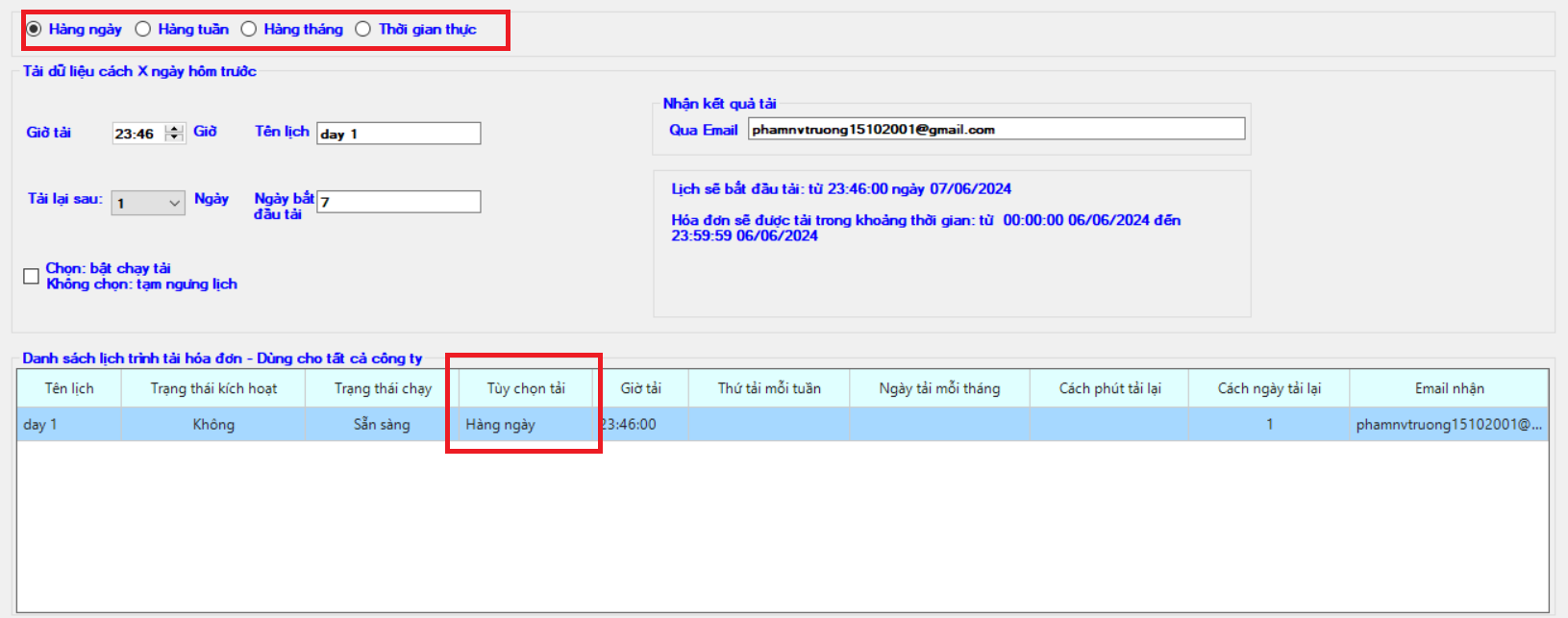Click the 'Tên lịch' text field
This screenshot has width=1568, height=618.
pos(398,134)
